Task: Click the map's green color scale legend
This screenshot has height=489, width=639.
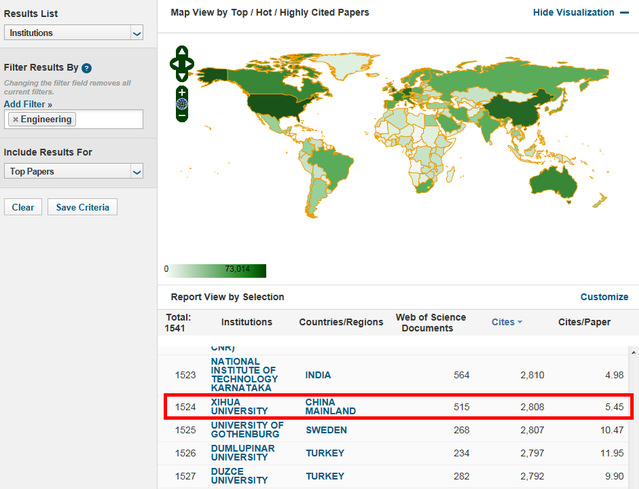Action: (215, 270)
